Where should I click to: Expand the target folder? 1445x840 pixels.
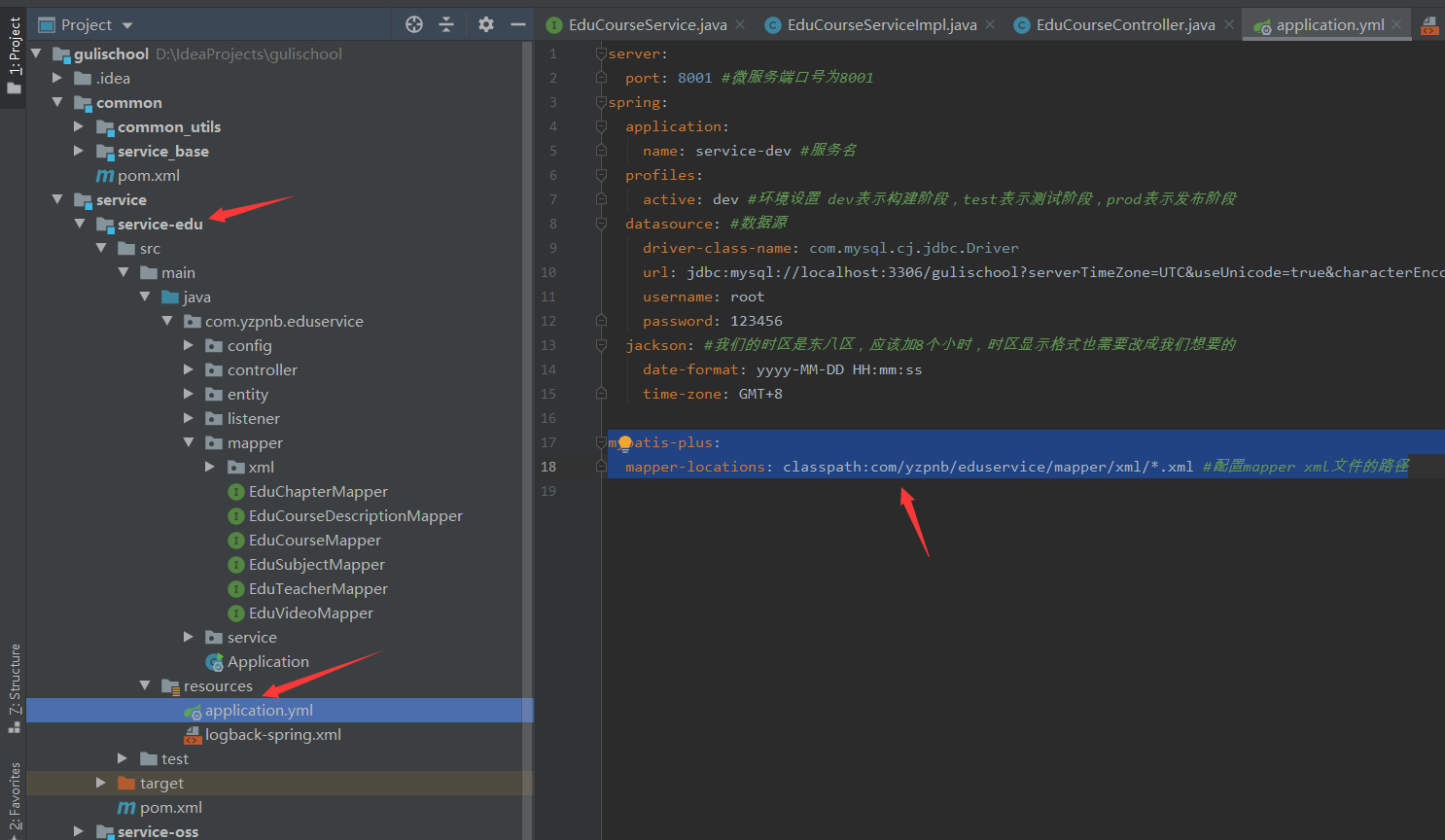(x=101, y=783)
